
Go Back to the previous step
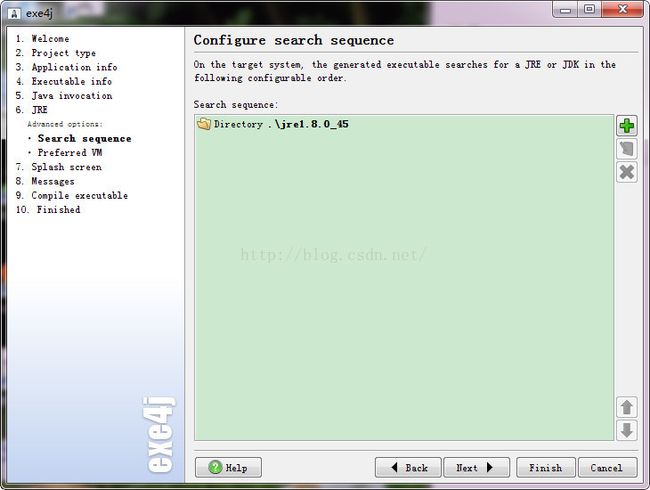tap(408, 468)
